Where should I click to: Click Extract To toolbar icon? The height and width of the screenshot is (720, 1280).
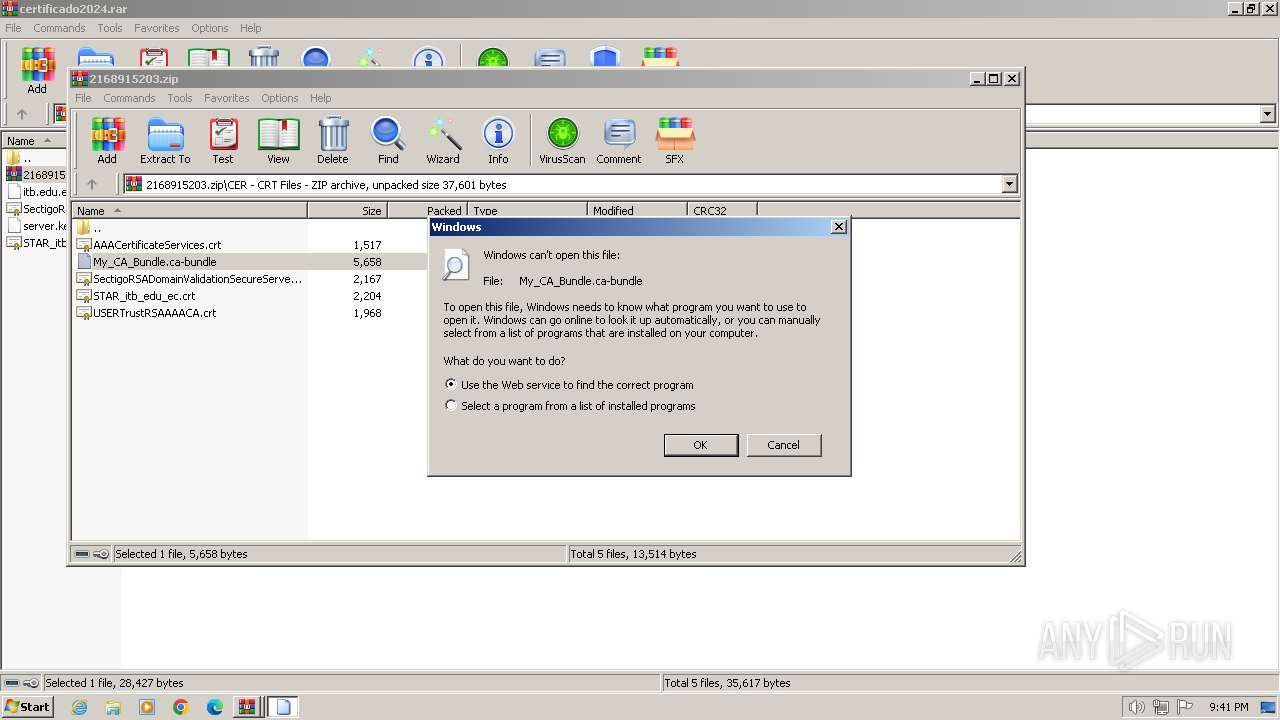click(x=165, y=140)
